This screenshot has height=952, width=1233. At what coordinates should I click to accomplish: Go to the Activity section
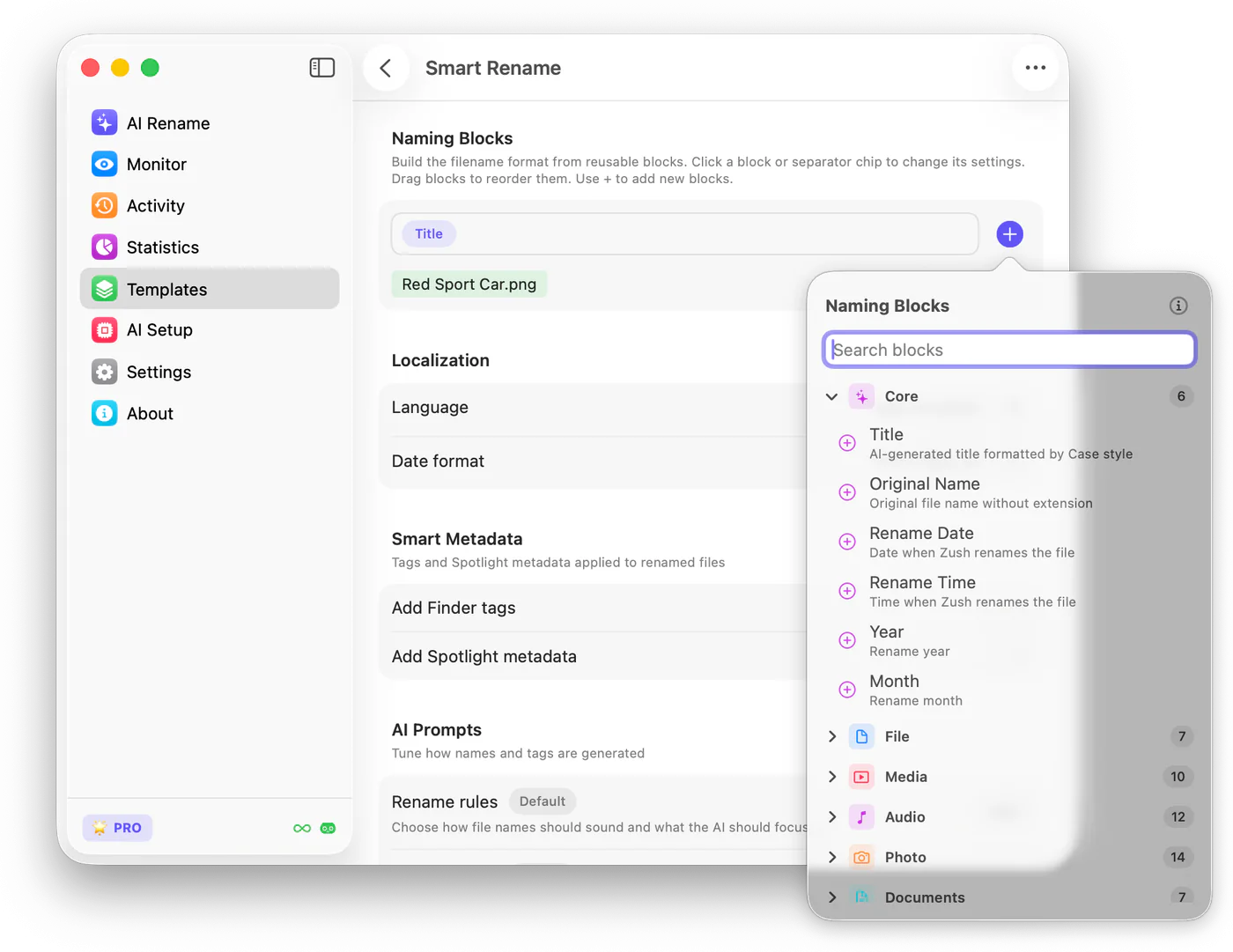tap(209, 206)
